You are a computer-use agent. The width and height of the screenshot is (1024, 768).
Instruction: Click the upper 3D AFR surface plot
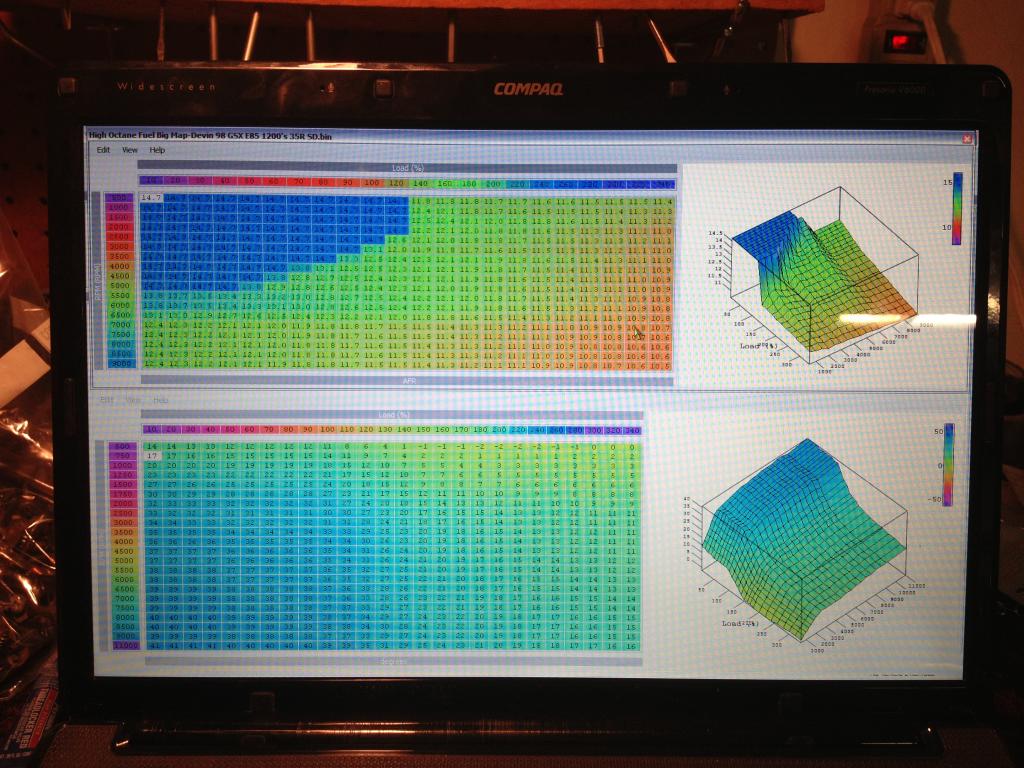tap(823, 278)
